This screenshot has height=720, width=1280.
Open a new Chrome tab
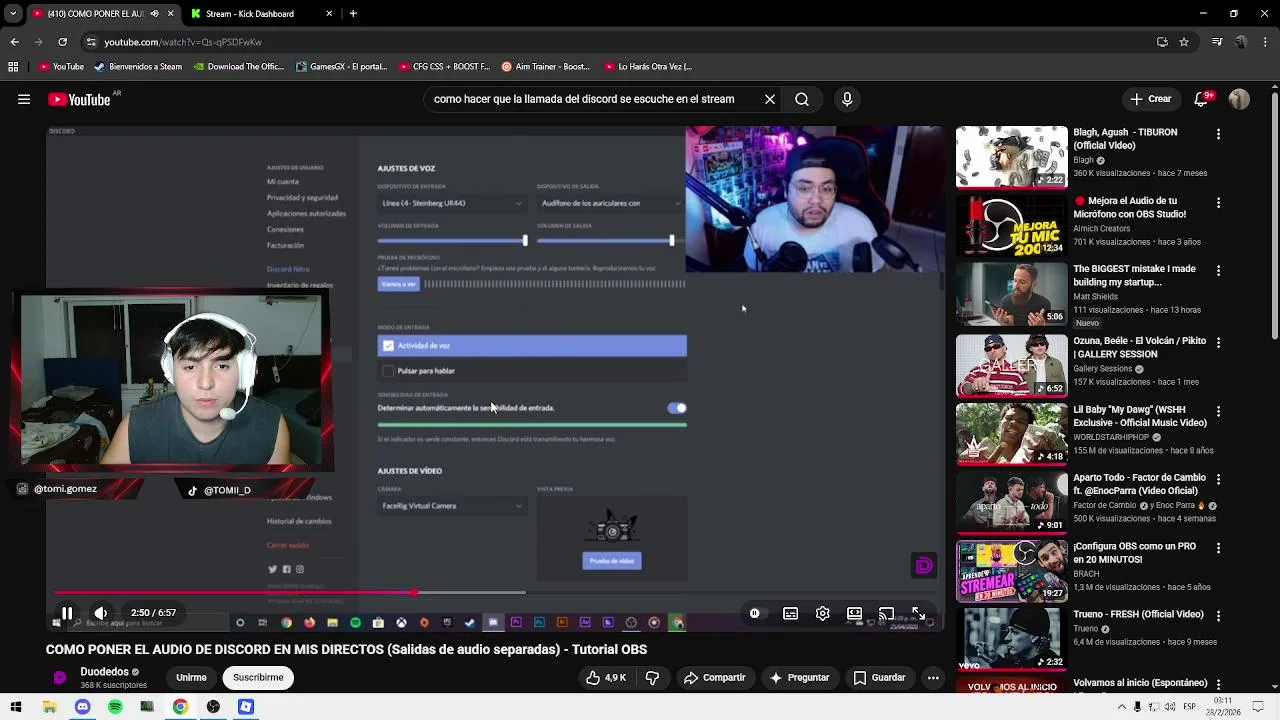353,14
